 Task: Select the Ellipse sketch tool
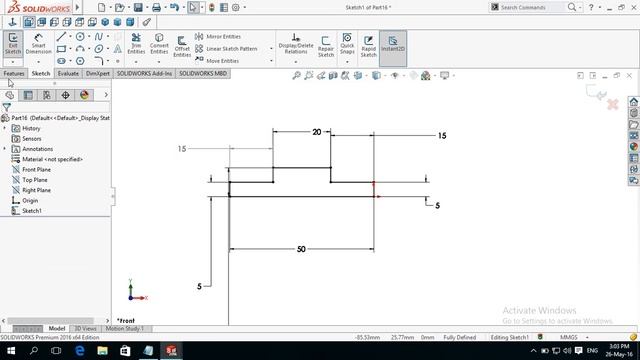pyautogui.click(x=98, y=49)
